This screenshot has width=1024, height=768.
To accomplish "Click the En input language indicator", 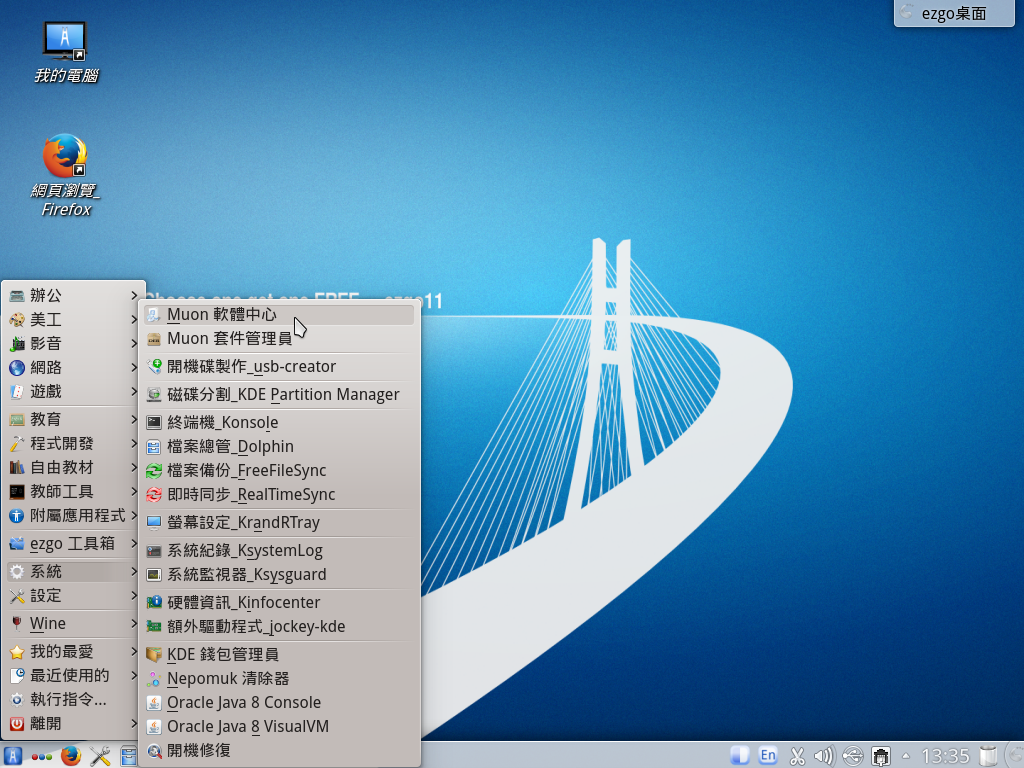I will 768,756.
